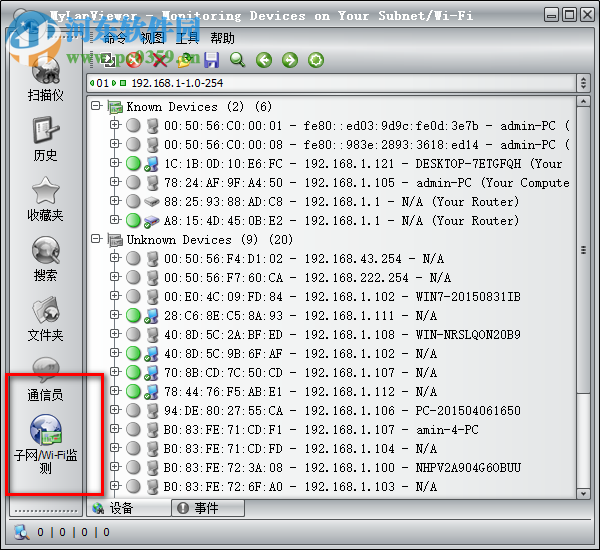Viewport: 600px width, 550px height.
Task: Click the gray status light for 00:E0:4C:09:FD:84
Action: click(x=133, y=296)
